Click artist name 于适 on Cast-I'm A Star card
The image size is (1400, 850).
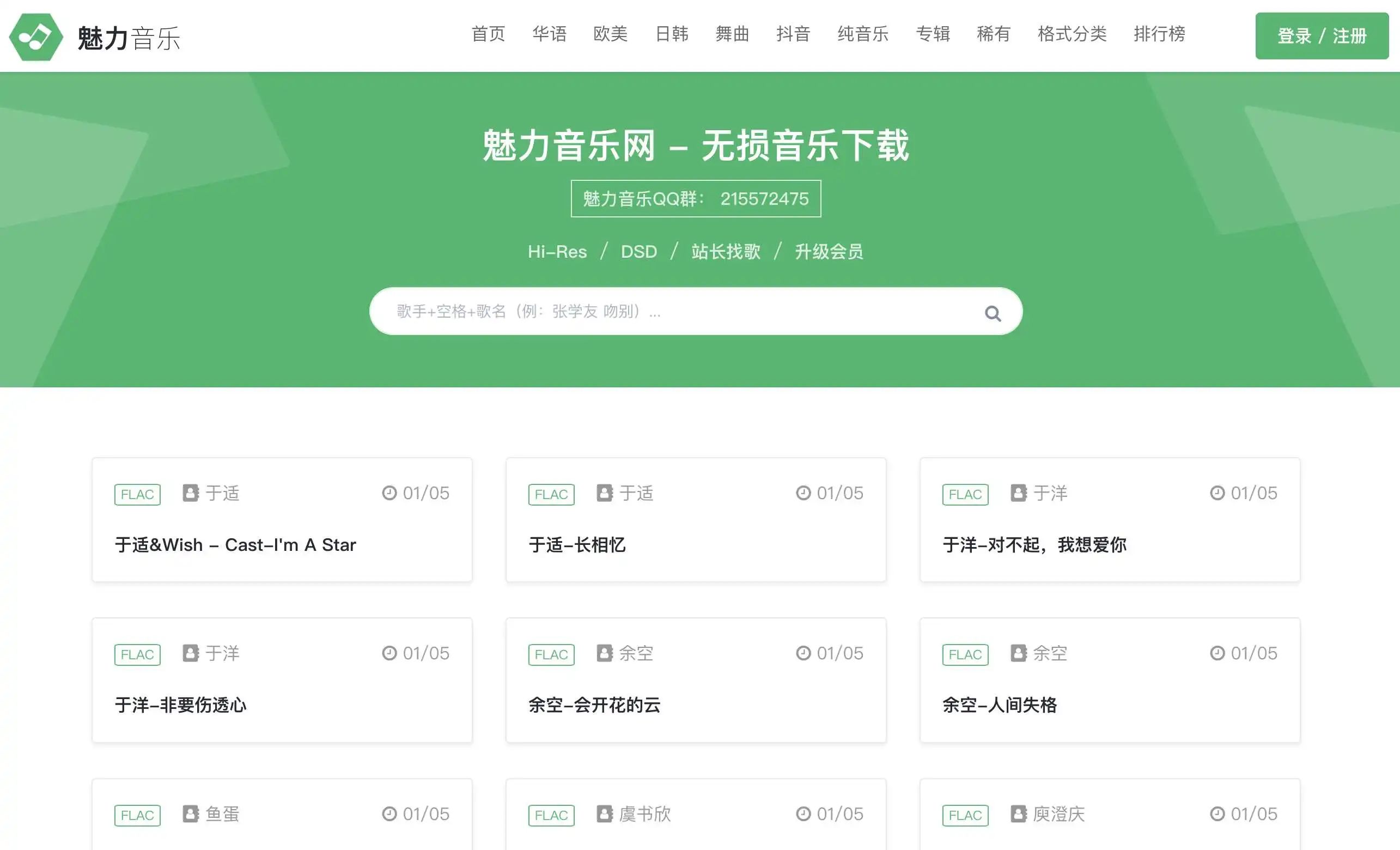click(x=222, y=493)
